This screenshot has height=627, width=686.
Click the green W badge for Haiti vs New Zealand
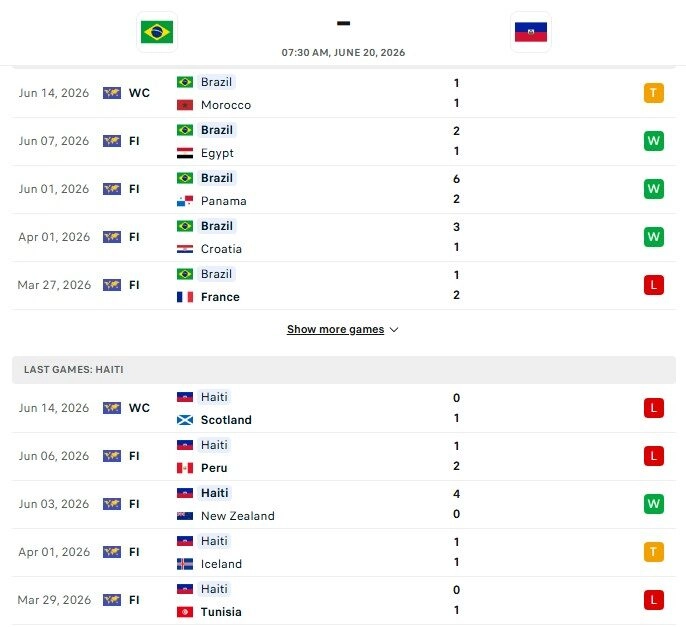point(654,504)
